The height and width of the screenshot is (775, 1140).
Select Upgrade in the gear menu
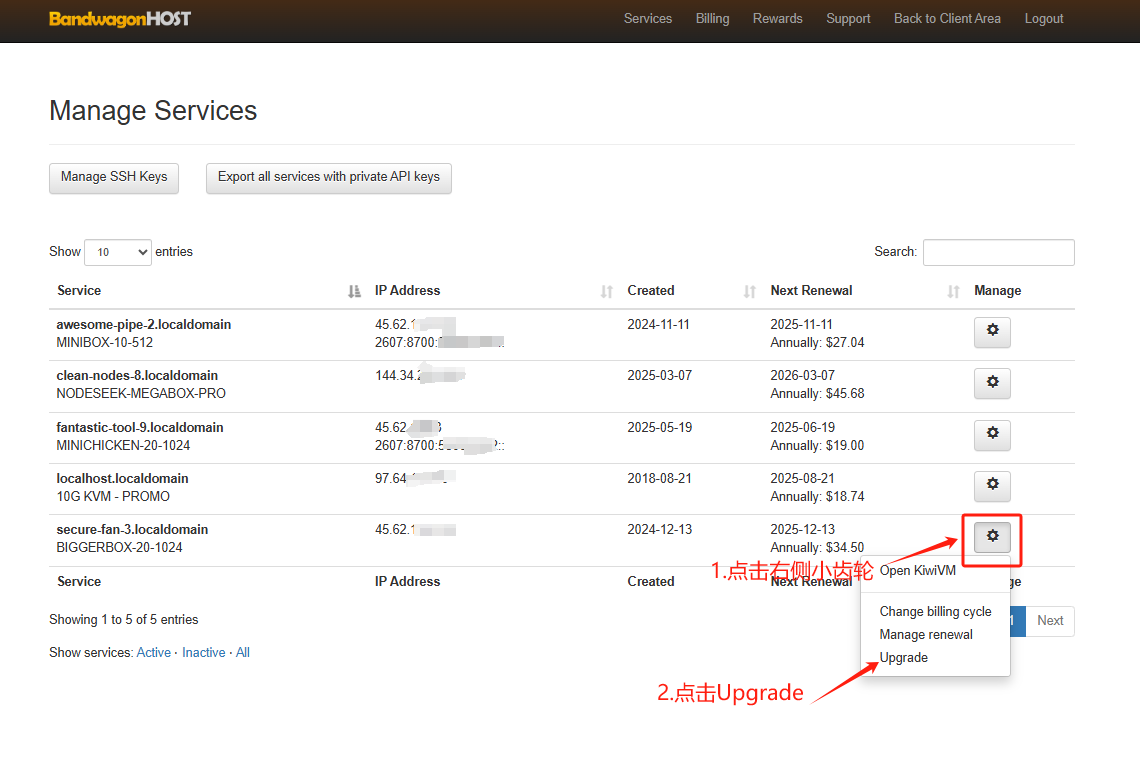point(903,658)
